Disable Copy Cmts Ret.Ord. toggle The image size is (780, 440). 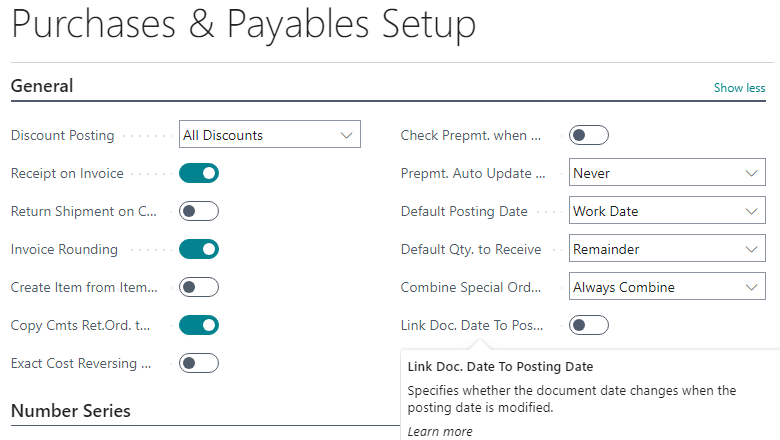[199, 325]
